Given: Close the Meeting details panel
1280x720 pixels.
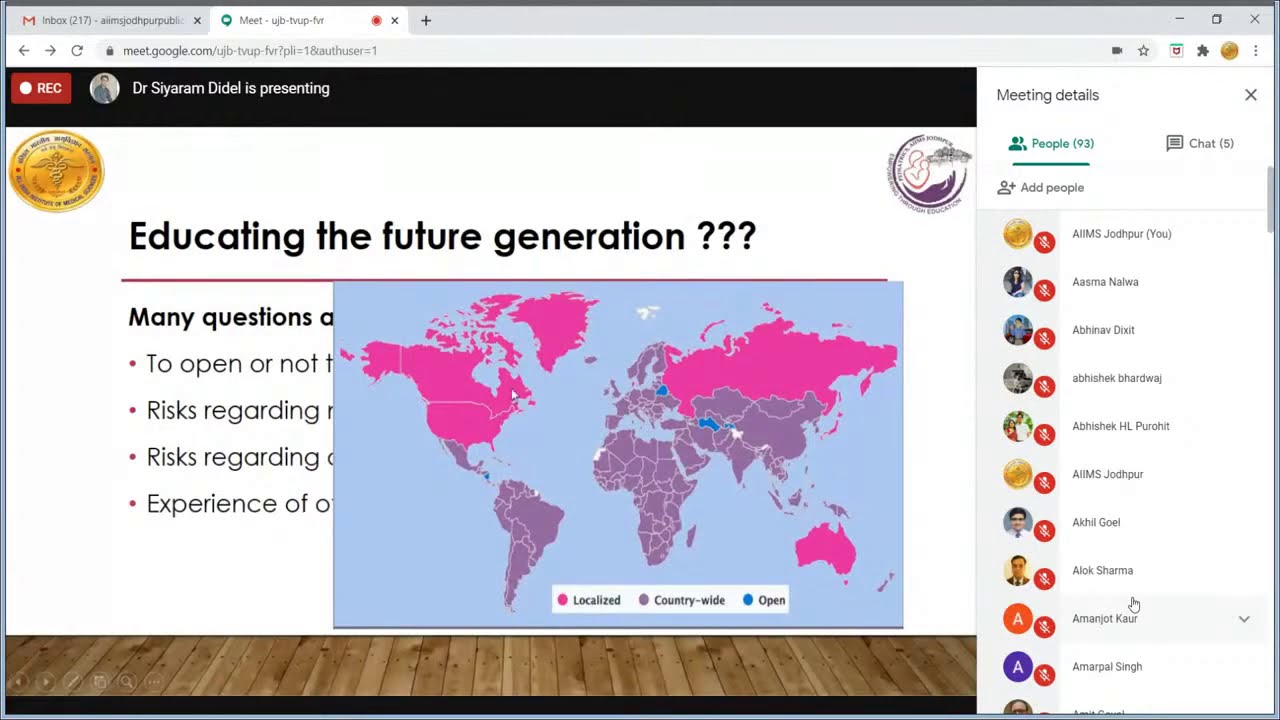Looking at the screenshot, I should 1250,95.
